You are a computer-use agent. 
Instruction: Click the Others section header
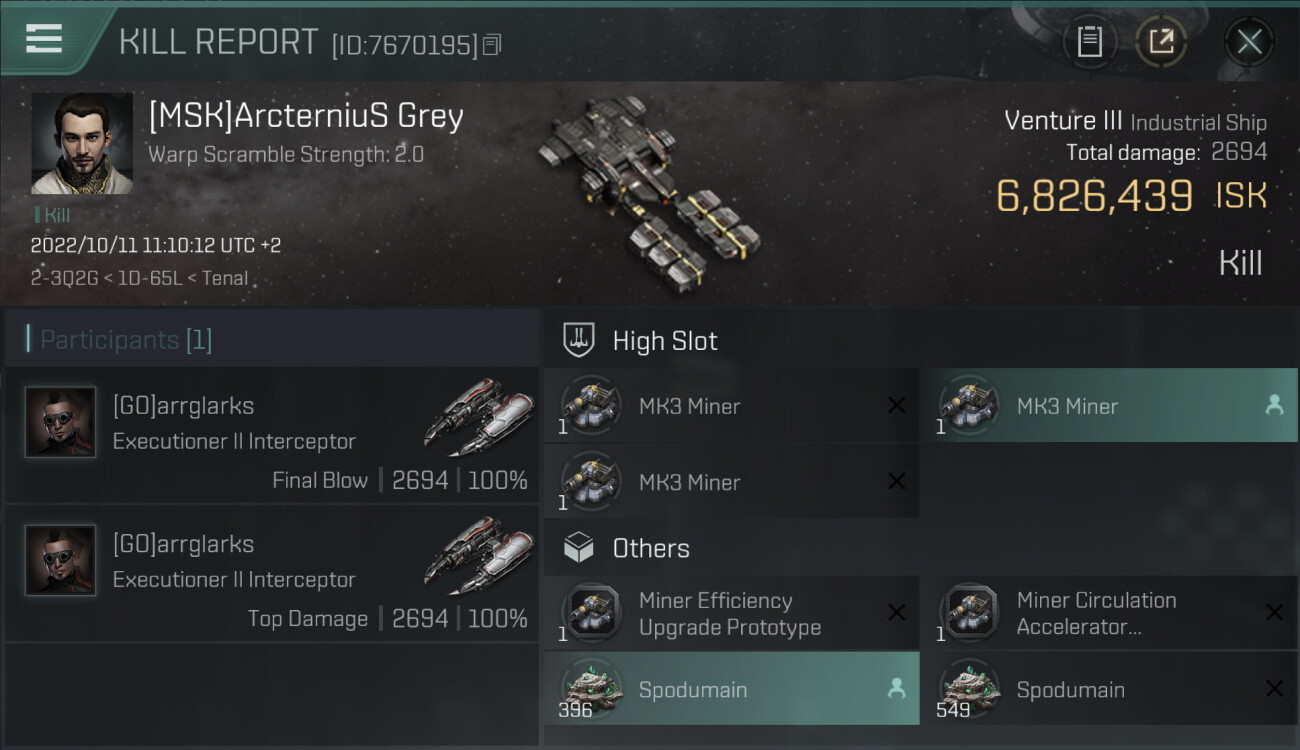(650, 548)
